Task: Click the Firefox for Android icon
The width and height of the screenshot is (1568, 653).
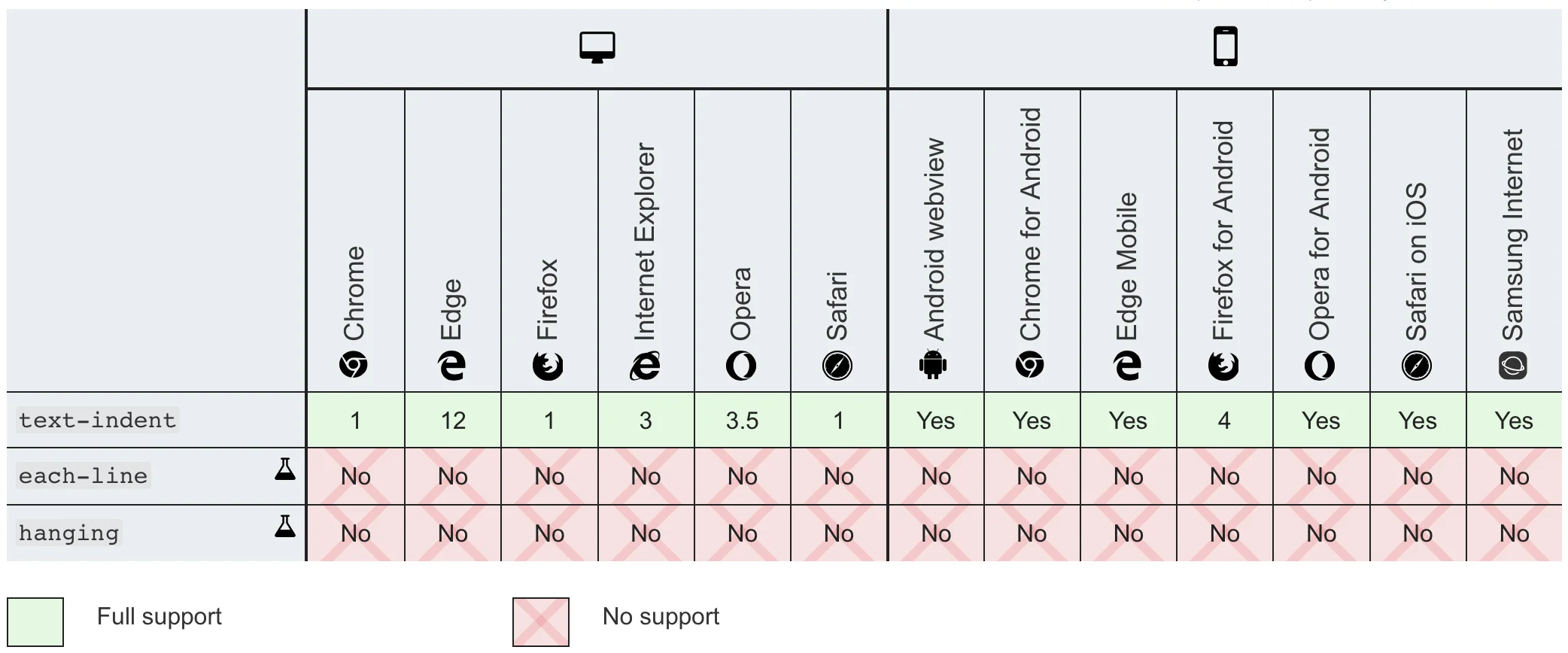Action: [x=1223, y=366]
